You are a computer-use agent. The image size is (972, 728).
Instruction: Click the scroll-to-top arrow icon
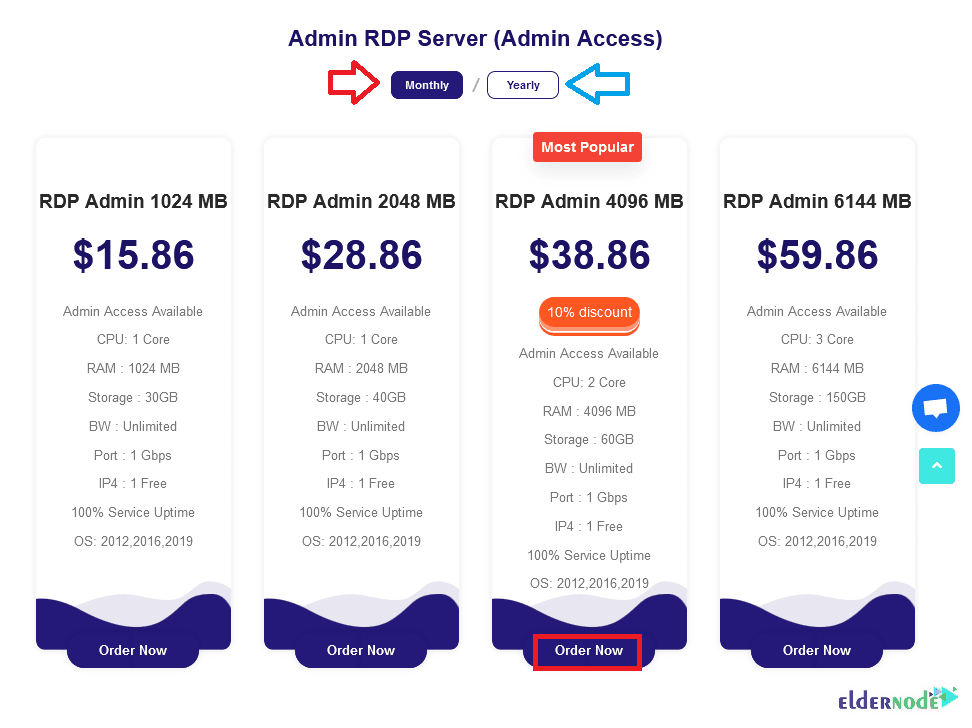click(936, 466)
